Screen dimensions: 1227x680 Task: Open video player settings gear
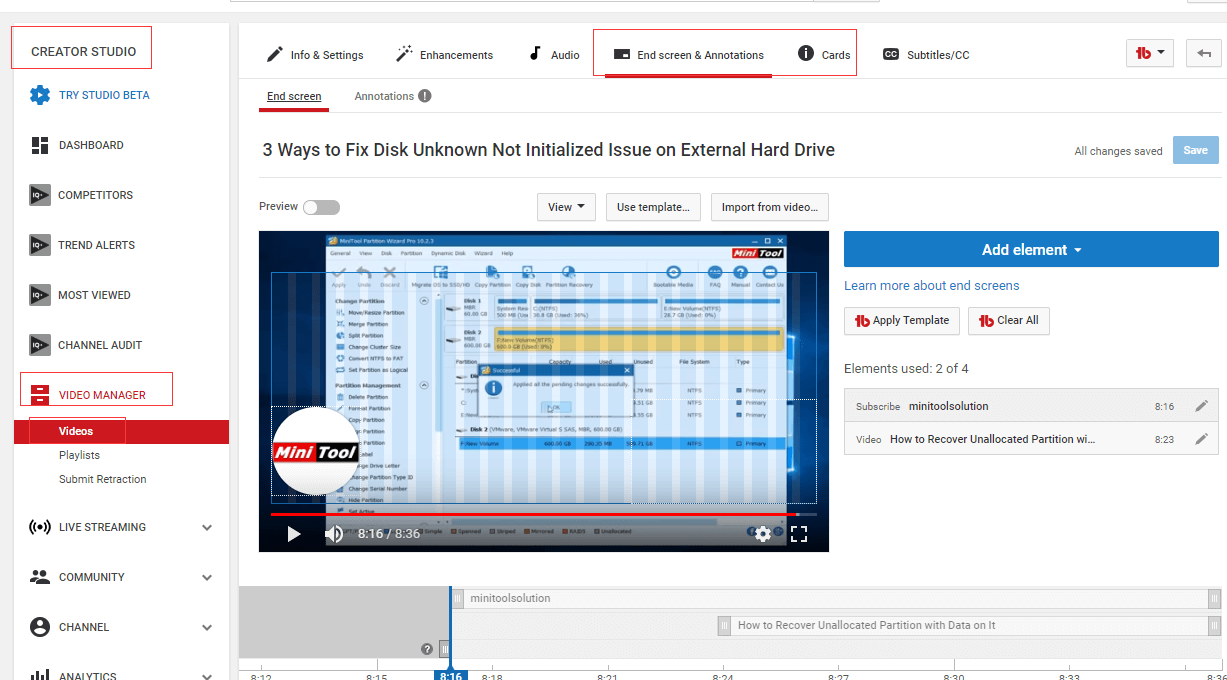[x=763, y=534]
